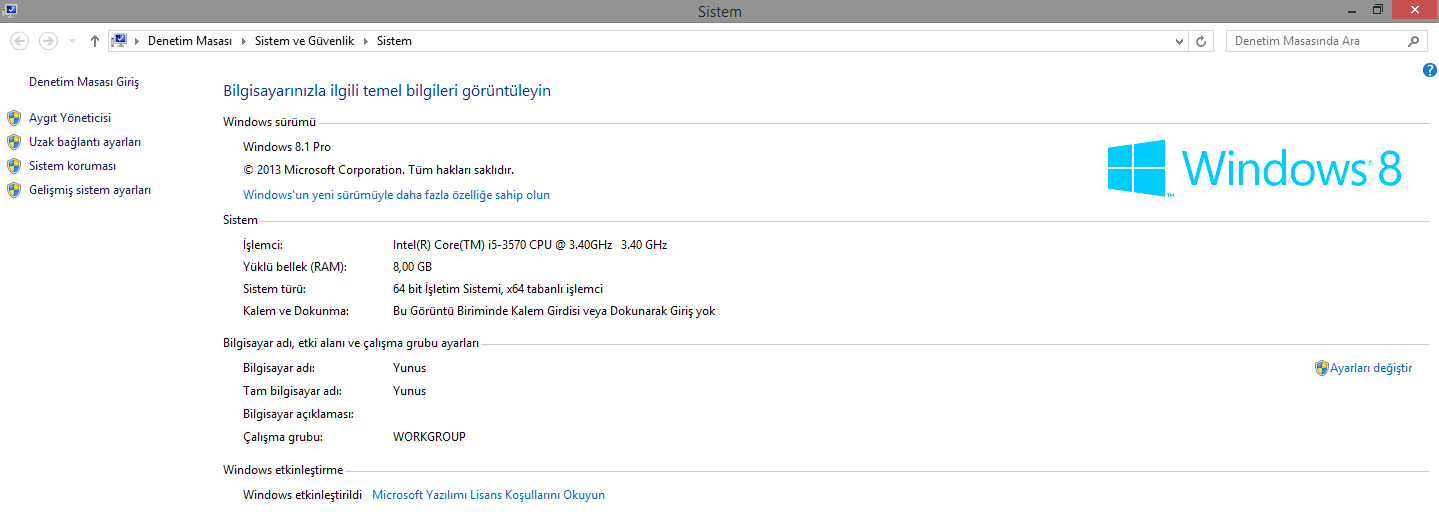Image resolution: width=1439 pixels, height=512 pixels.
Task: Select Denetim Masası in the breadcrumb
Action: coord(190,41)
